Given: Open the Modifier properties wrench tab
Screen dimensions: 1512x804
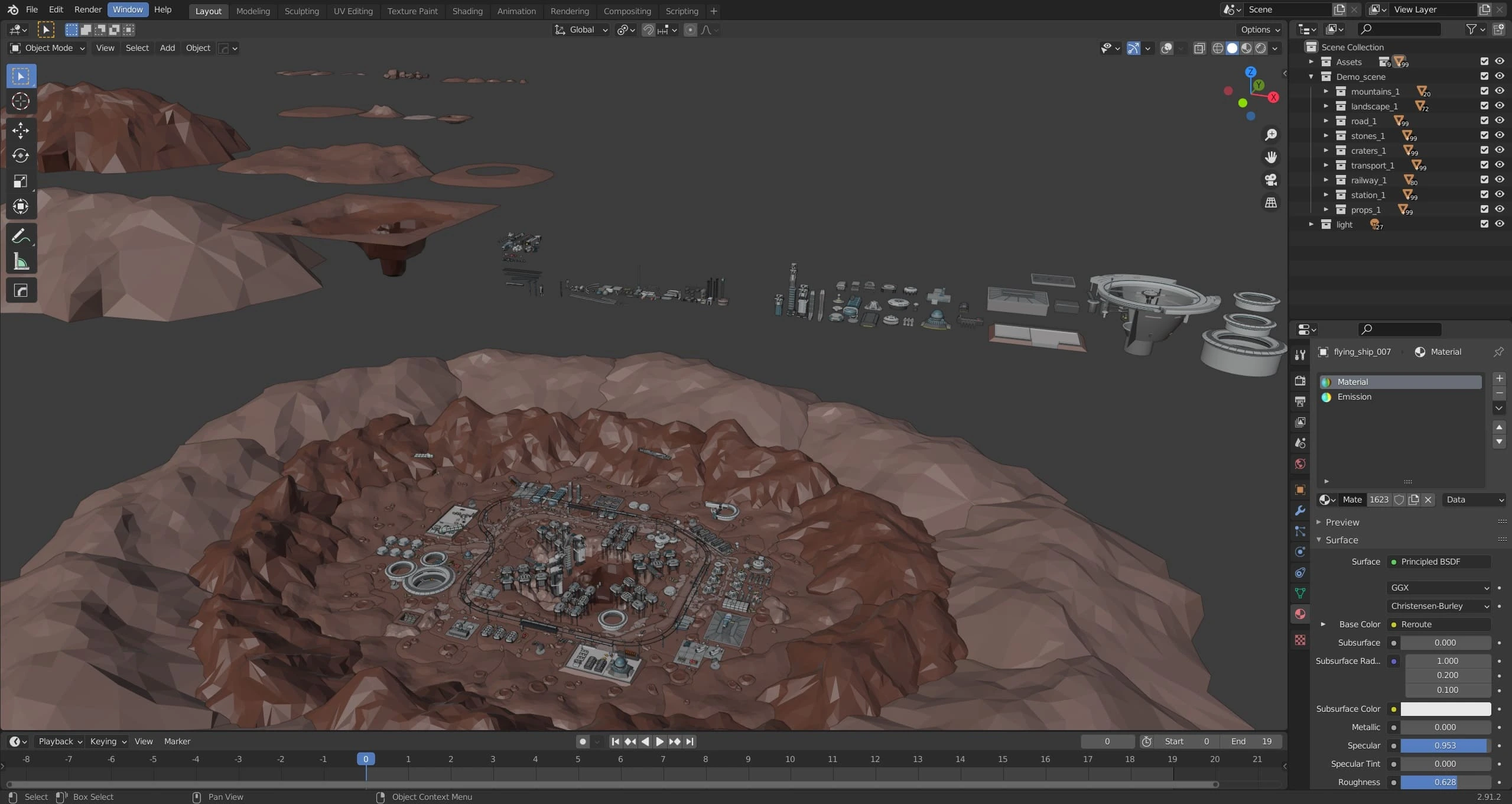Looking at the screenshot, I should pos(1300,511).
